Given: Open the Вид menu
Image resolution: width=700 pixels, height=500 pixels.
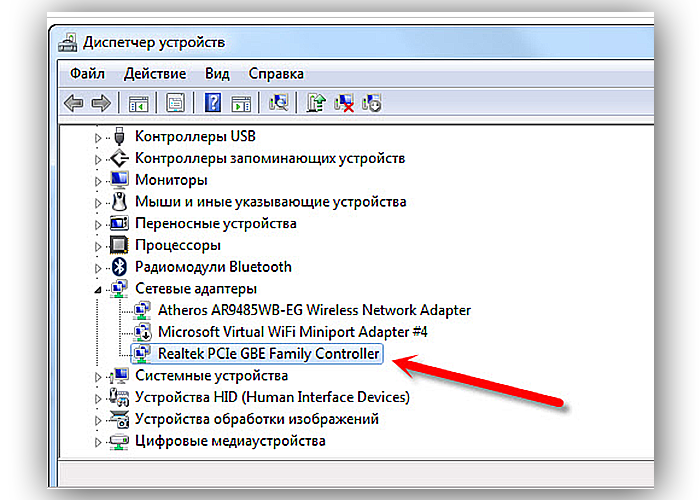Looking at the screenshot, I should tap(217, 74).
